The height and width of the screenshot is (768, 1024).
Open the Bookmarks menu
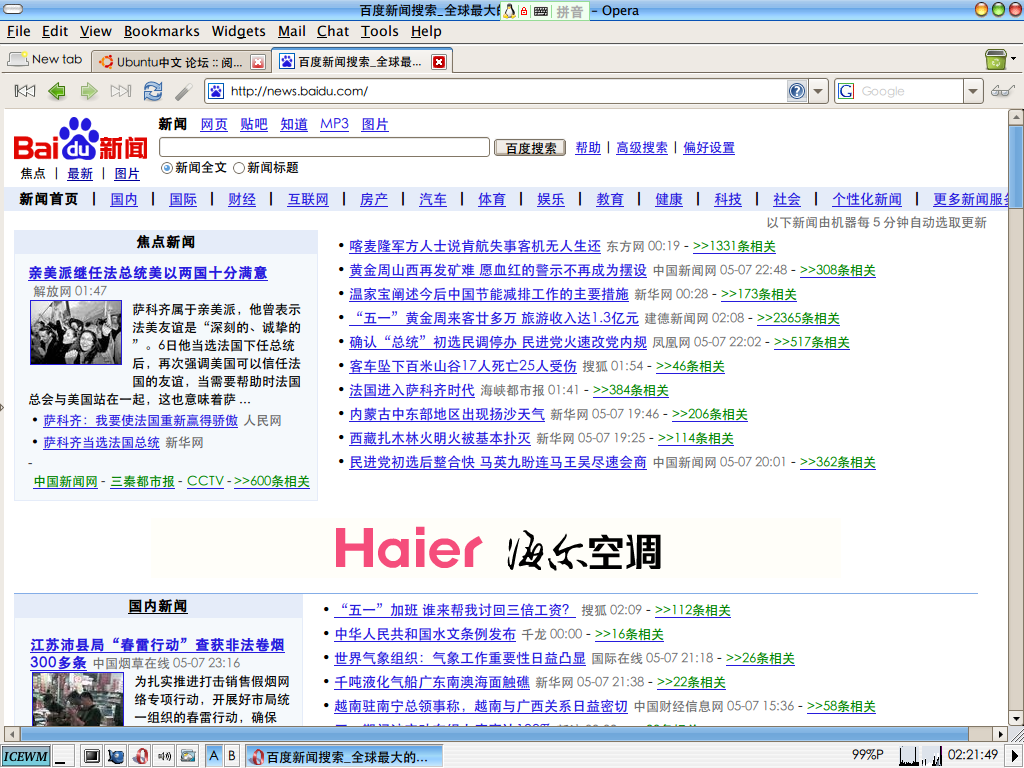[x=161, y=31]
